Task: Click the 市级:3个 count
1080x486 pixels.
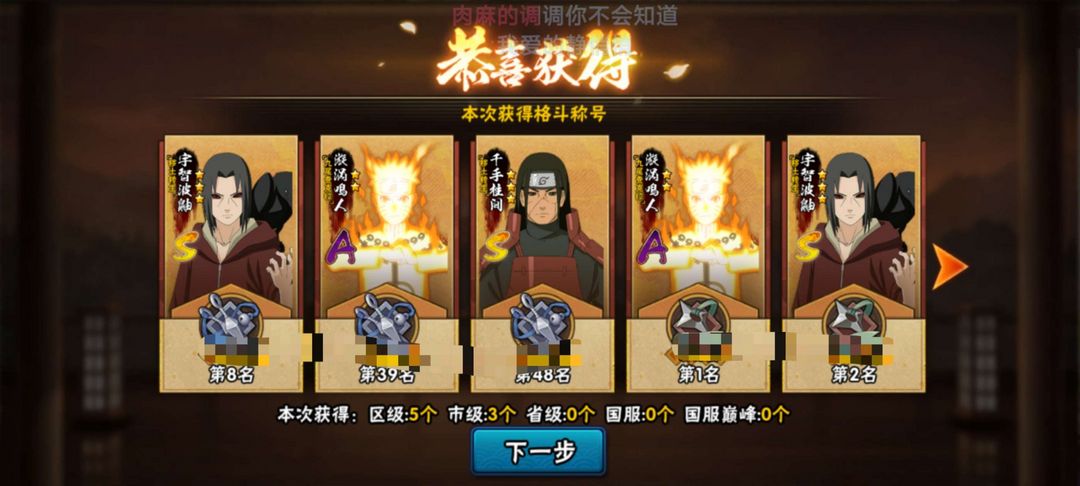Action: tap(482, 414)
